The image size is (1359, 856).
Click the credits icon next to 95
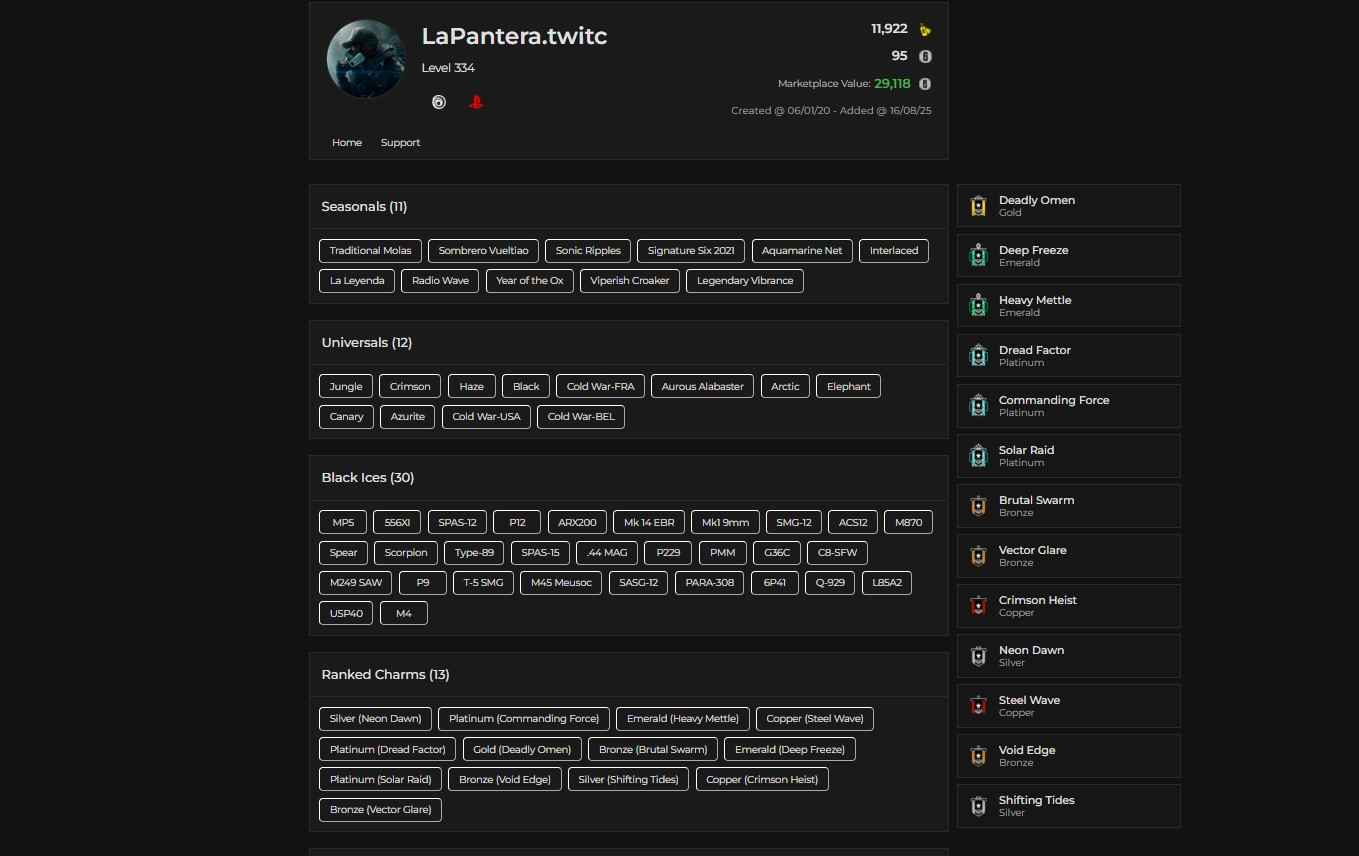(925, 57)
